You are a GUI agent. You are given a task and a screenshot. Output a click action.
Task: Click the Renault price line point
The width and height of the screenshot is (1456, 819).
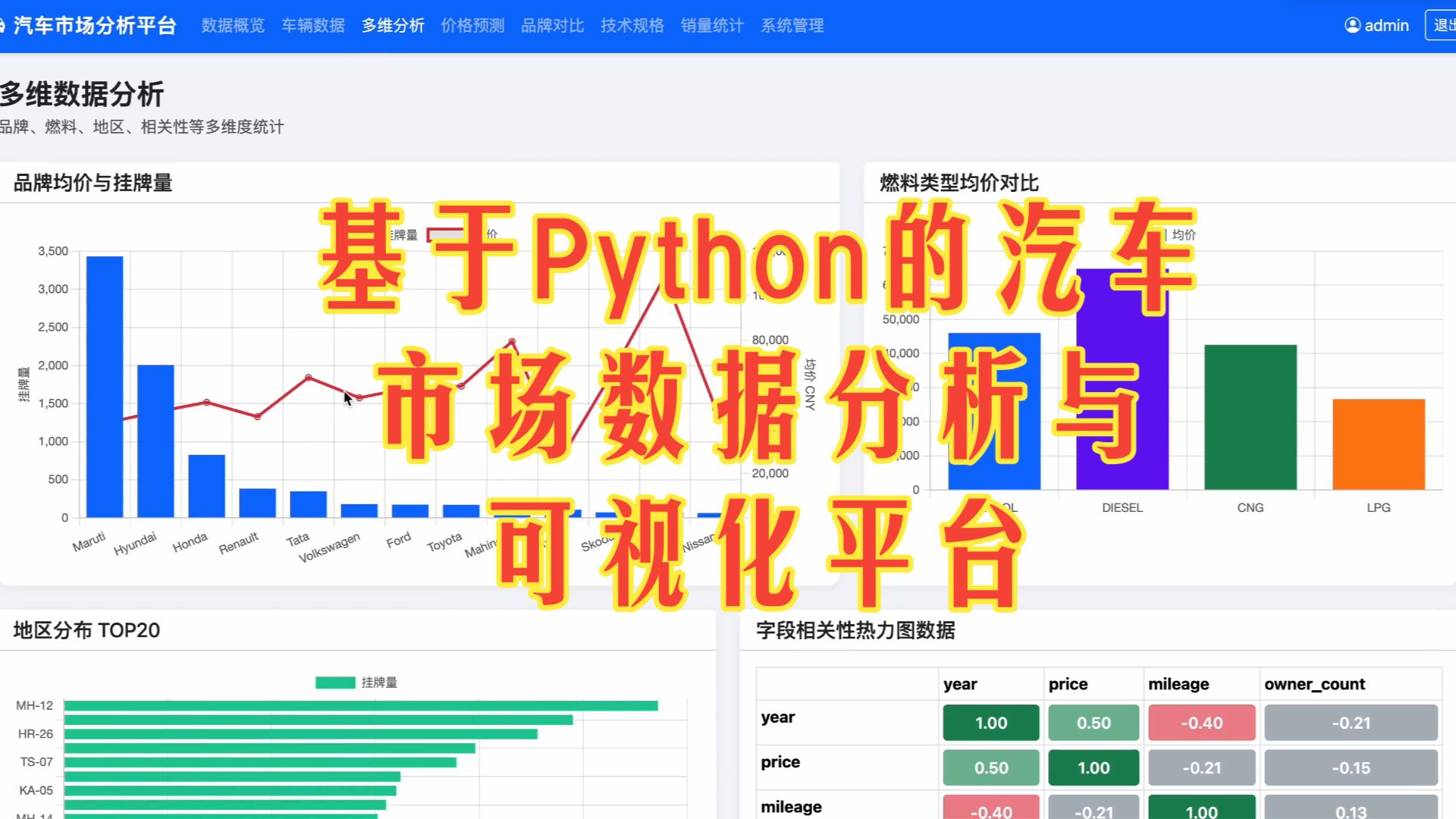(x=257, y=416)
